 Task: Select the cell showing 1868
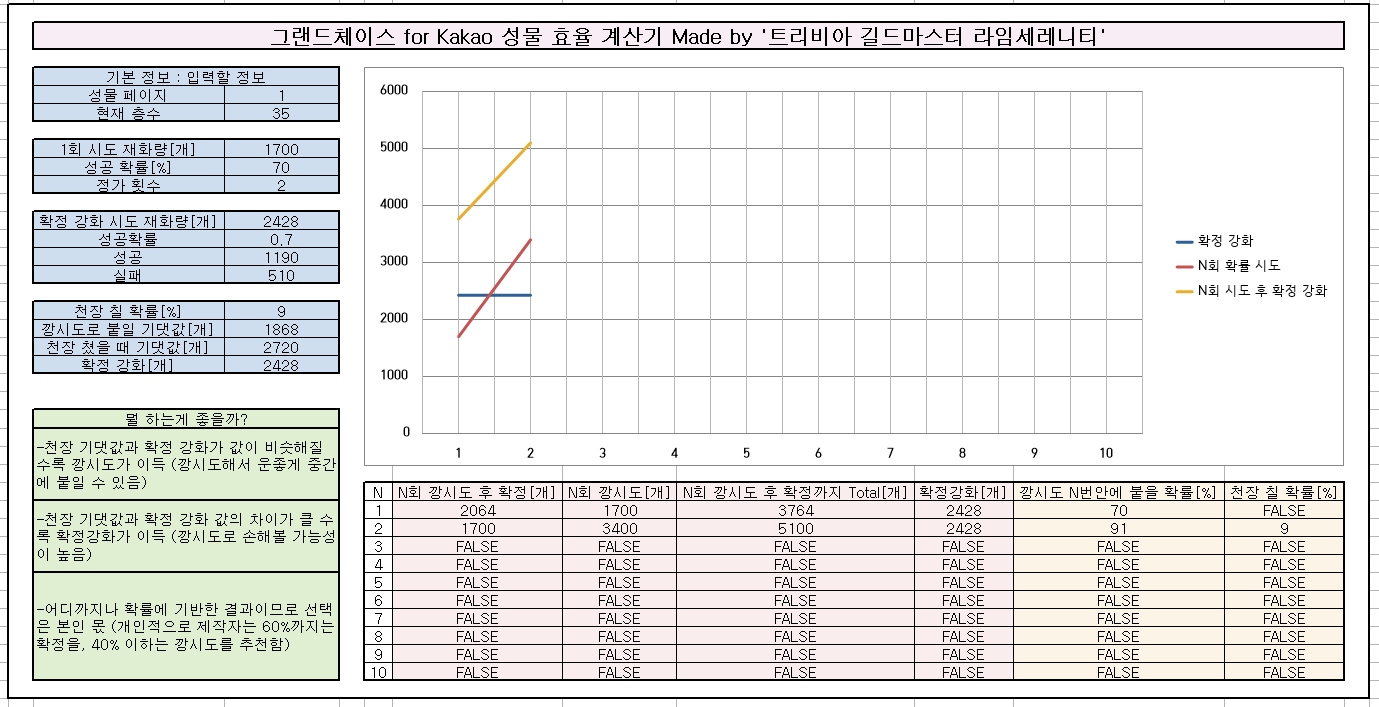pyautogui.click(x=282, y=329)
